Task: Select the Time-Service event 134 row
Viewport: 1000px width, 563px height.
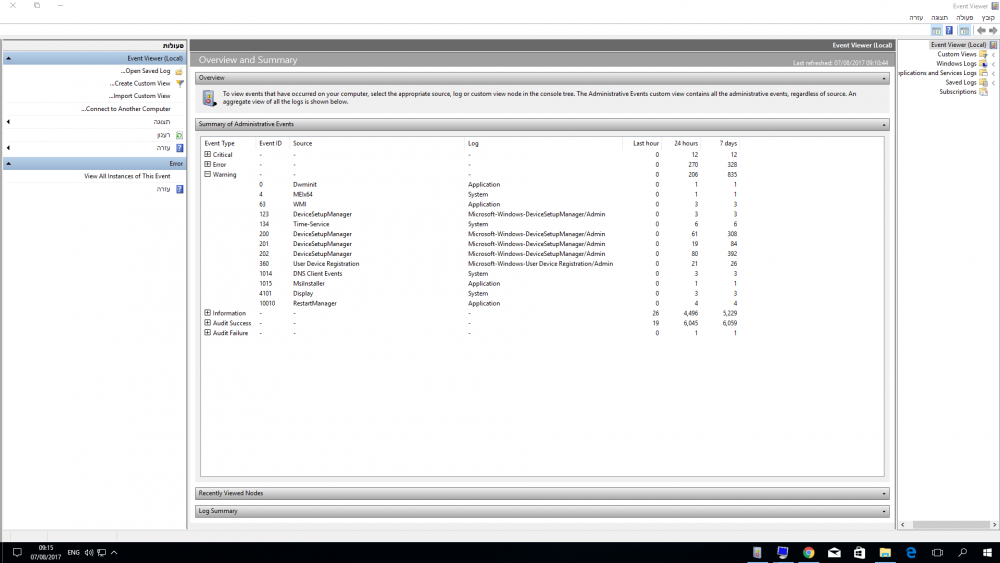Action: coord(471,224)
